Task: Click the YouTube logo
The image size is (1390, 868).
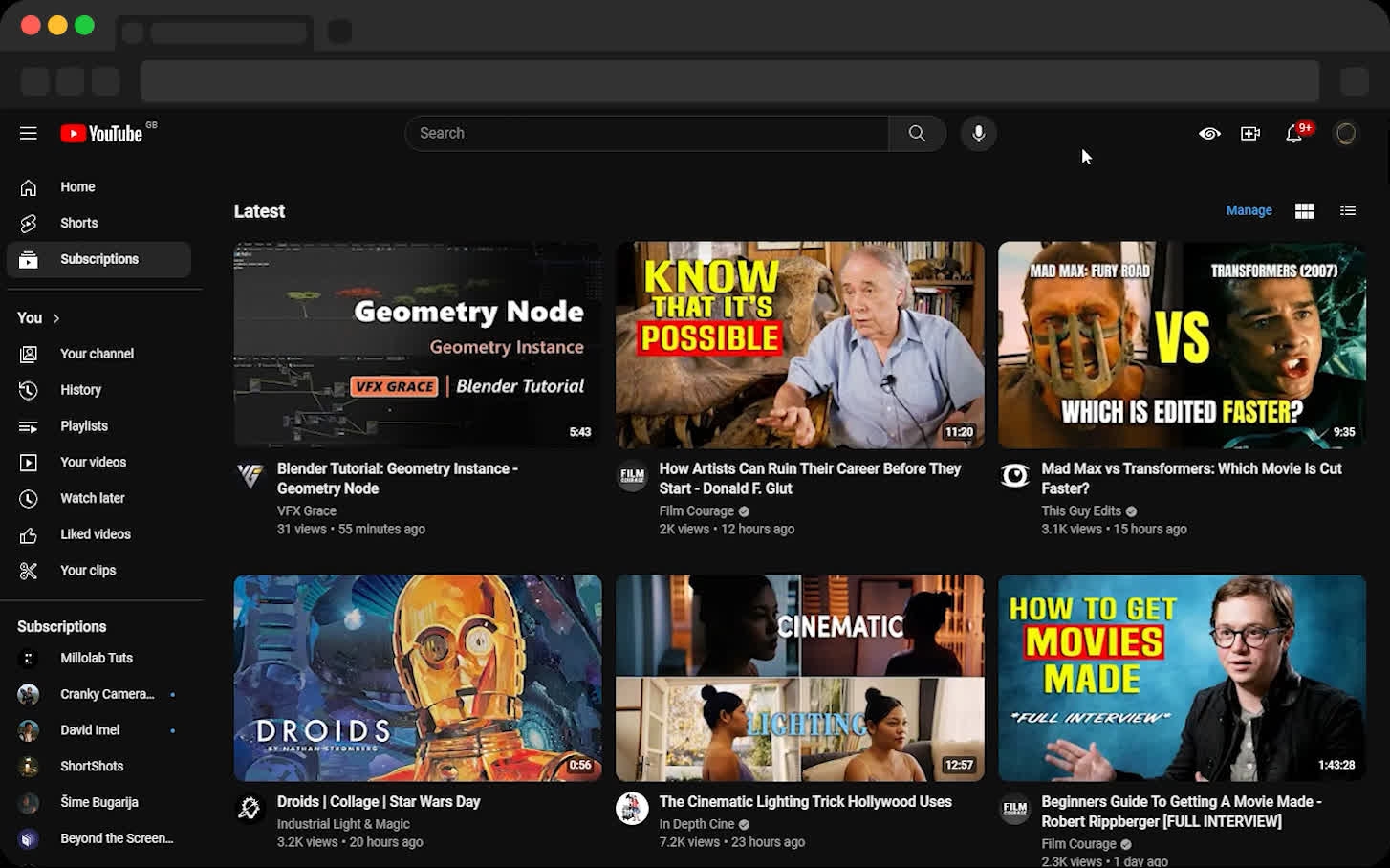Action: point(102,134)
